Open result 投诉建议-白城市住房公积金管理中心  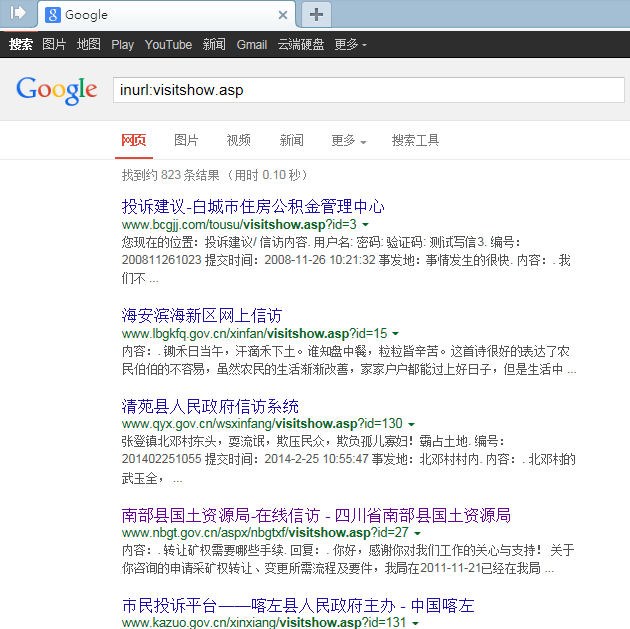253,206
